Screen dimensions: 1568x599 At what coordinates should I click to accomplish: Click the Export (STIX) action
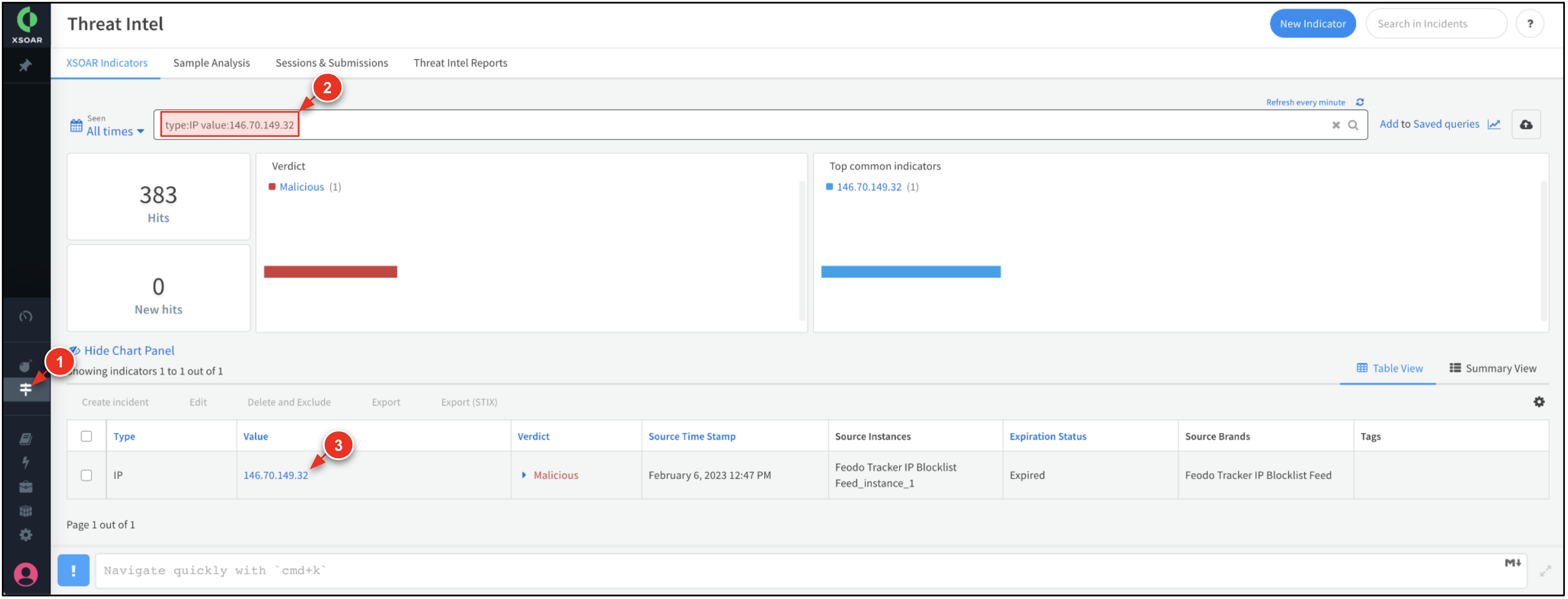(469, 402)
